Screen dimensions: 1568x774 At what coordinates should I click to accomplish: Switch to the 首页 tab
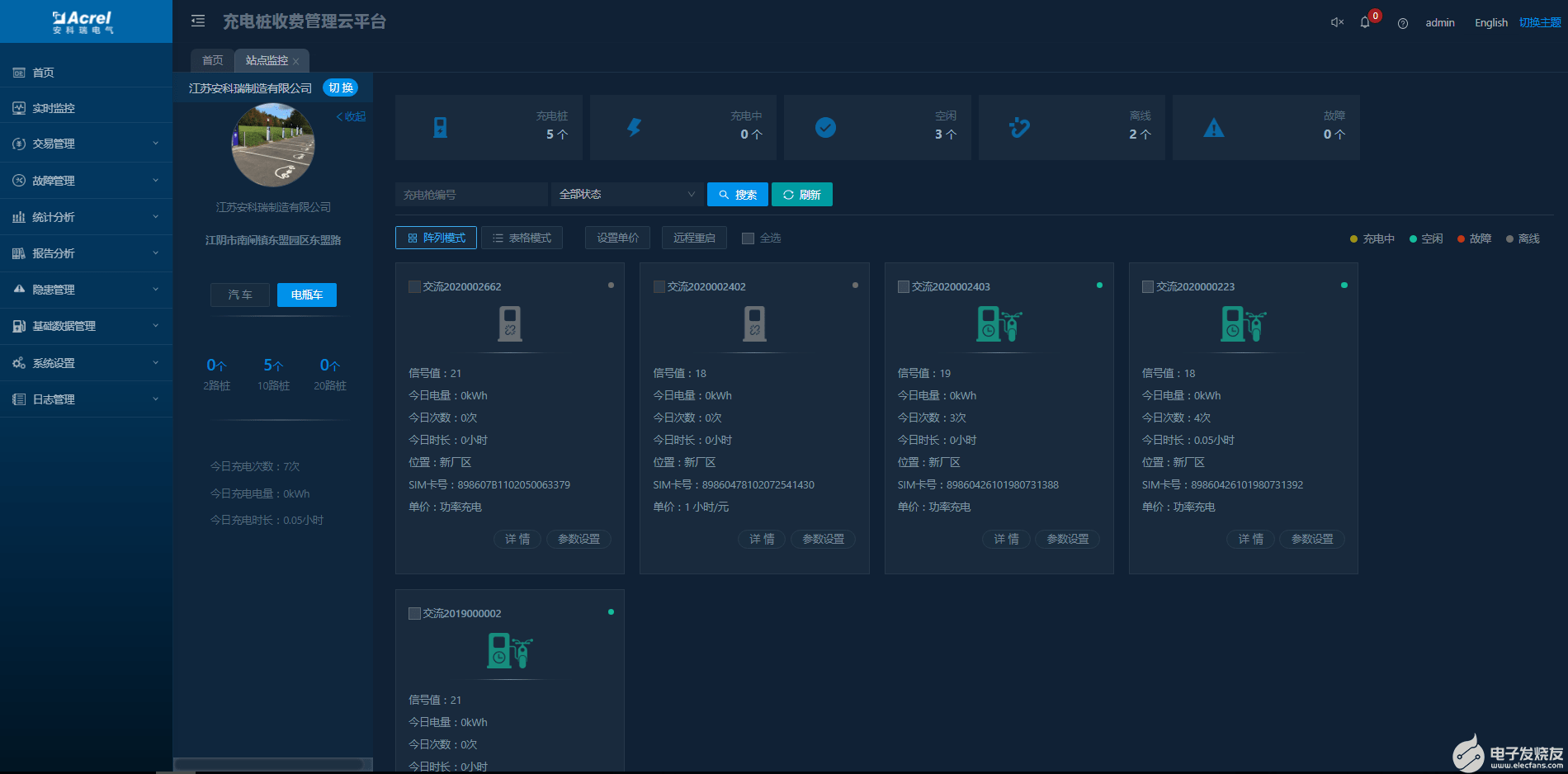[x=212, y=60]
